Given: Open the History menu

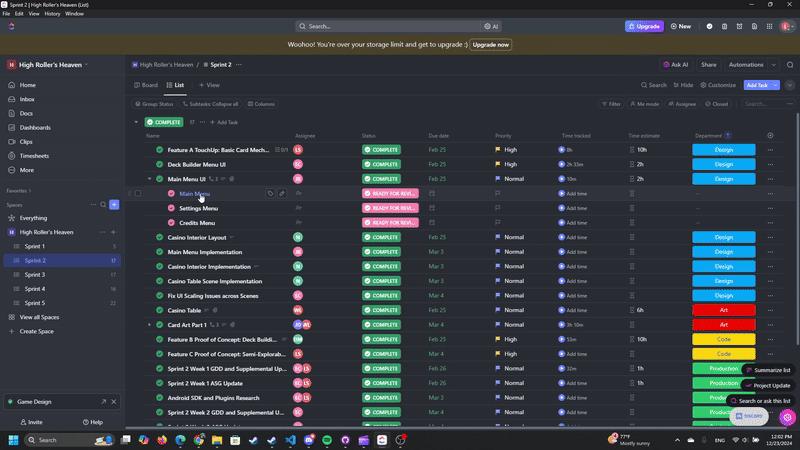Looking at the screenshot, I should 52,14.
